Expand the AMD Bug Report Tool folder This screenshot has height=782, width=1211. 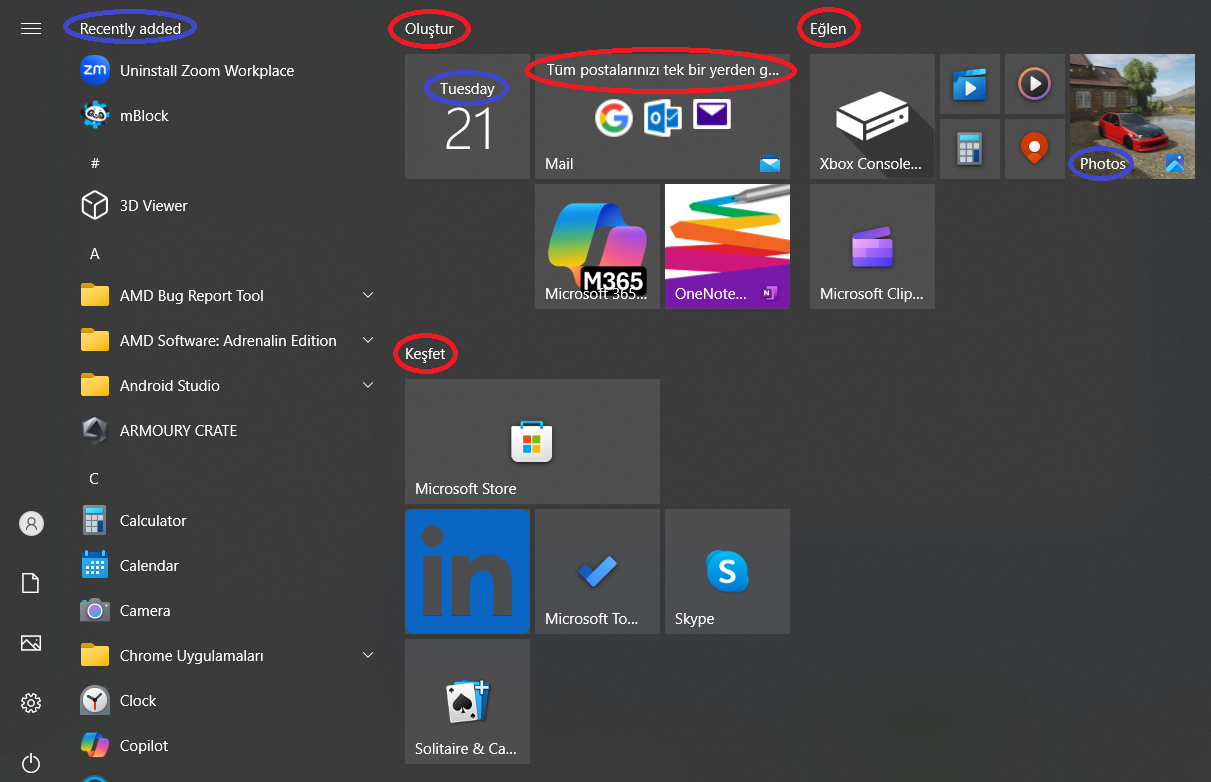[227, 295]
